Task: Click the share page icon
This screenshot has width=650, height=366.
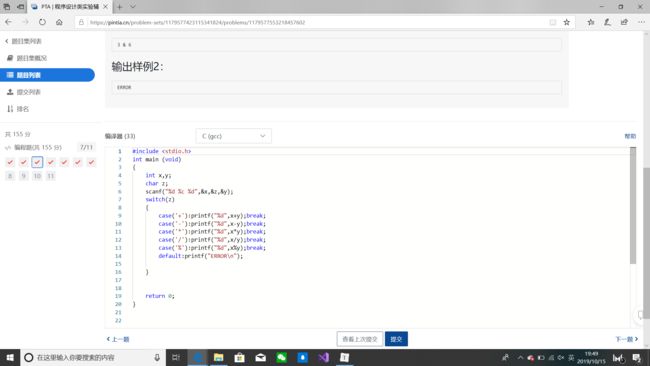Action: point(624,22)
